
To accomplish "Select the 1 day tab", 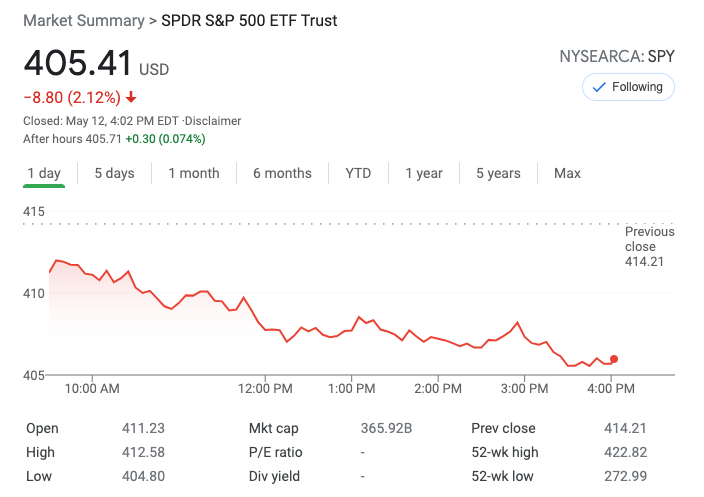I will tap(44, 173).
